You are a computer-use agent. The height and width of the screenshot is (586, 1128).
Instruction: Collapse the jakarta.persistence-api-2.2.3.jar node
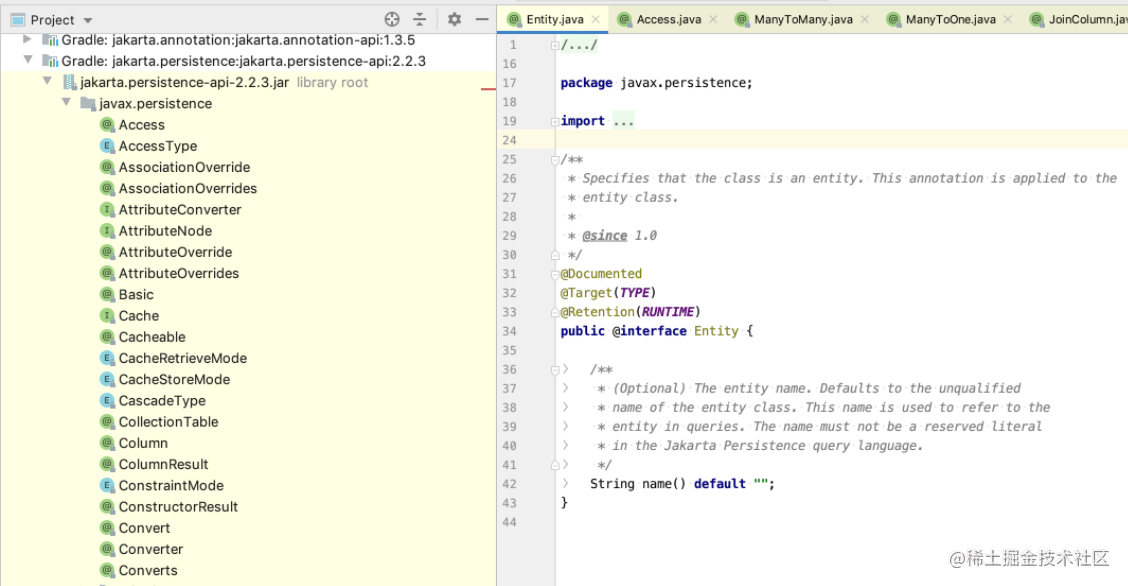coord(48,82)
